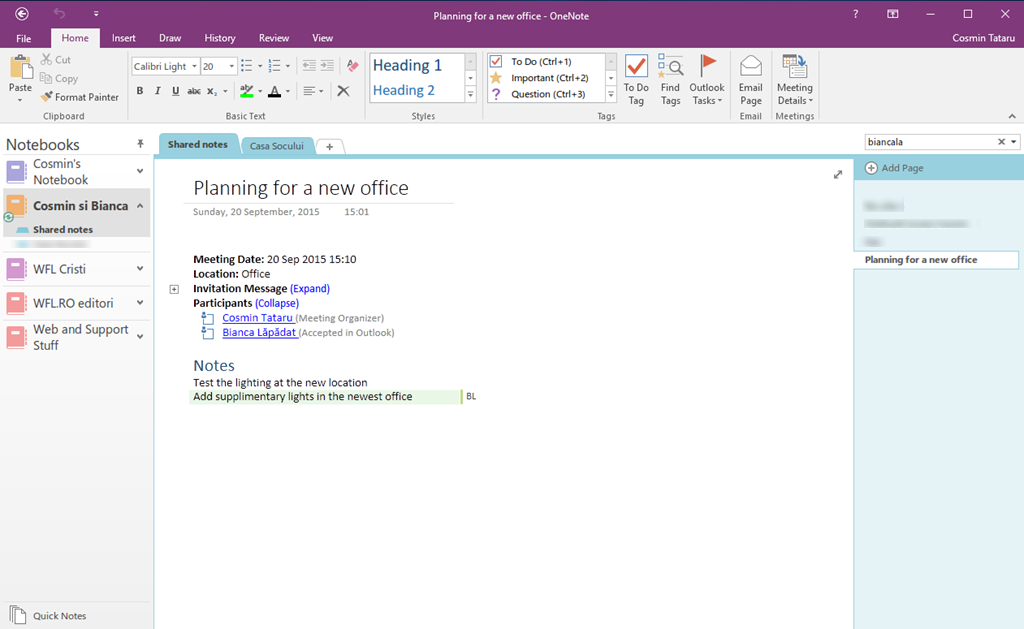This screenshot has height=629, width=1024.
Task: Open the Casa Socului section tab
Action: (x=277, y=145)
